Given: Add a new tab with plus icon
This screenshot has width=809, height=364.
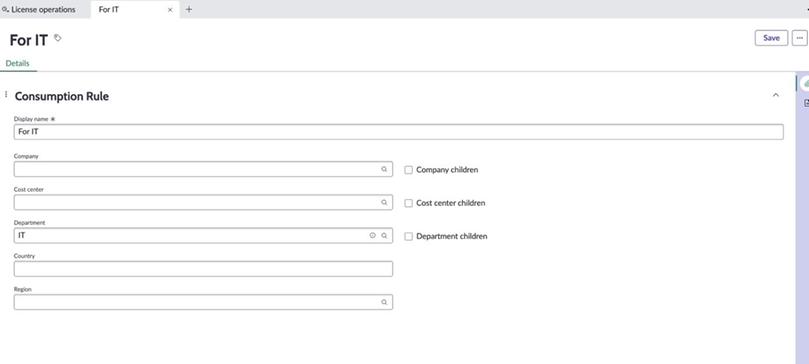Looking at the screenshot, I should pos(189,9).
